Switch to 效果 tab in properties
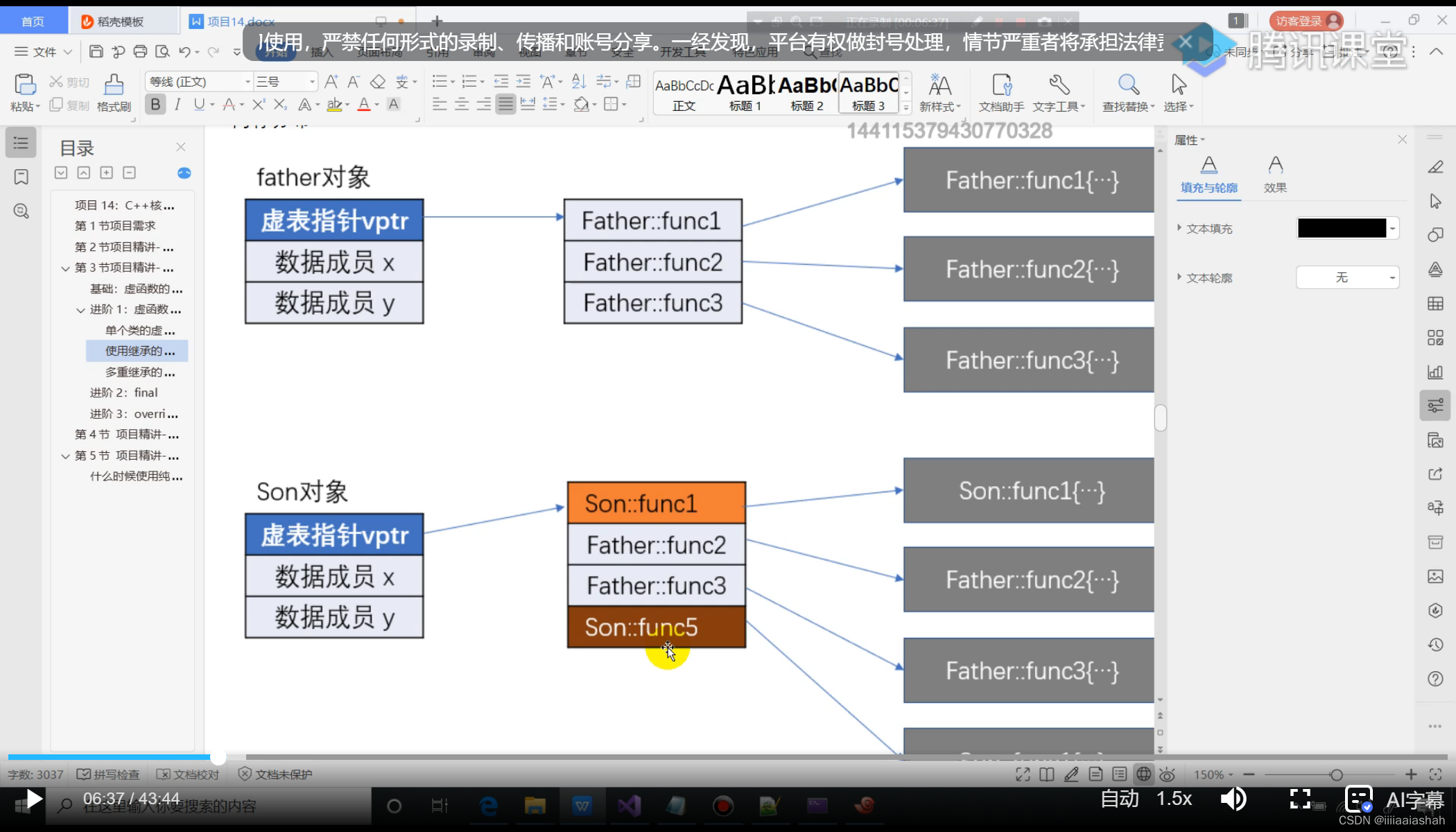Image resolution: width=1456 pixels, height=832 pixels. coord(1275,175)
